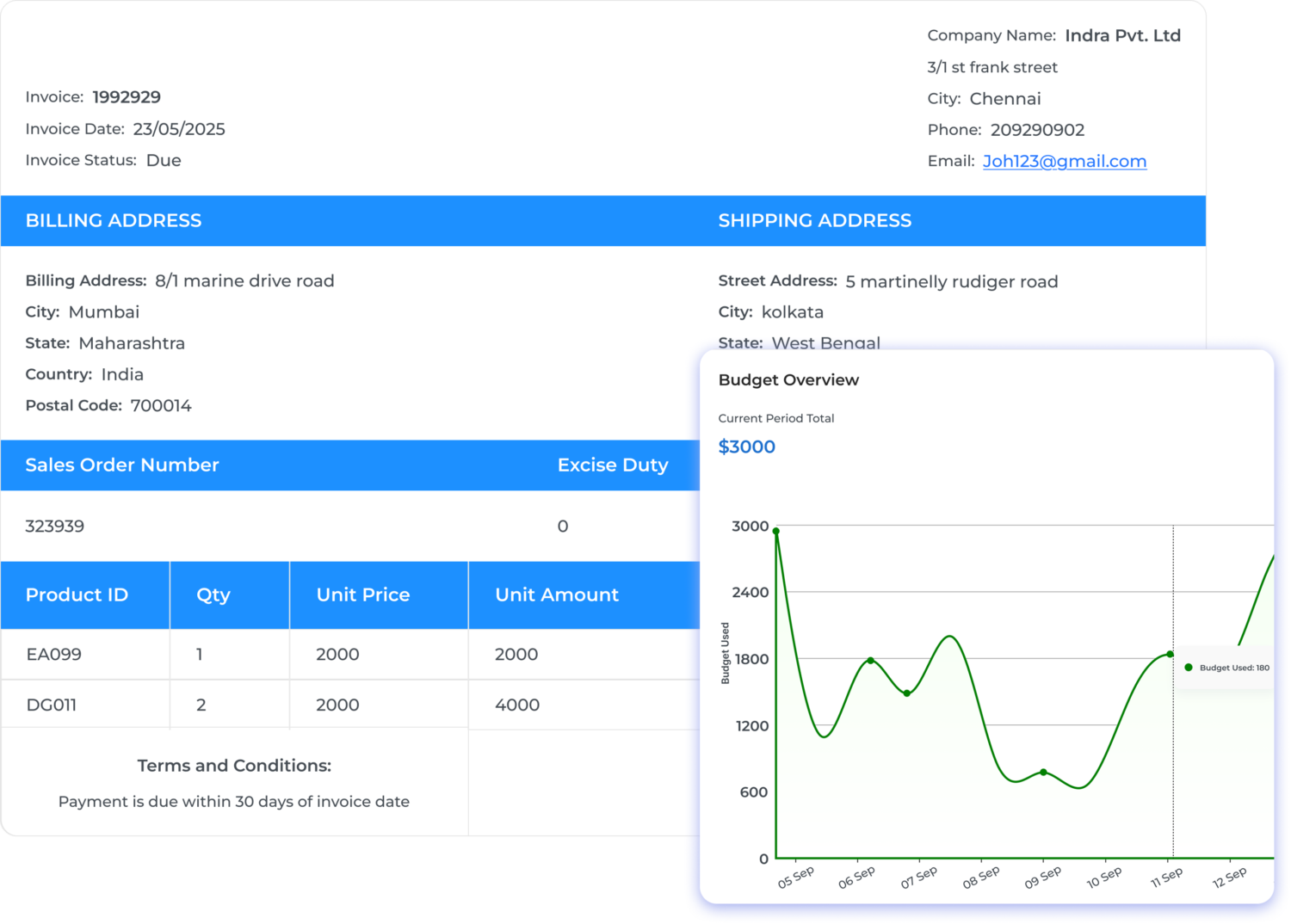The height and width of the screenshot is (924, 1291).
Task: Open the Joh123@gmail.com email link
Action: (1065, 161)
